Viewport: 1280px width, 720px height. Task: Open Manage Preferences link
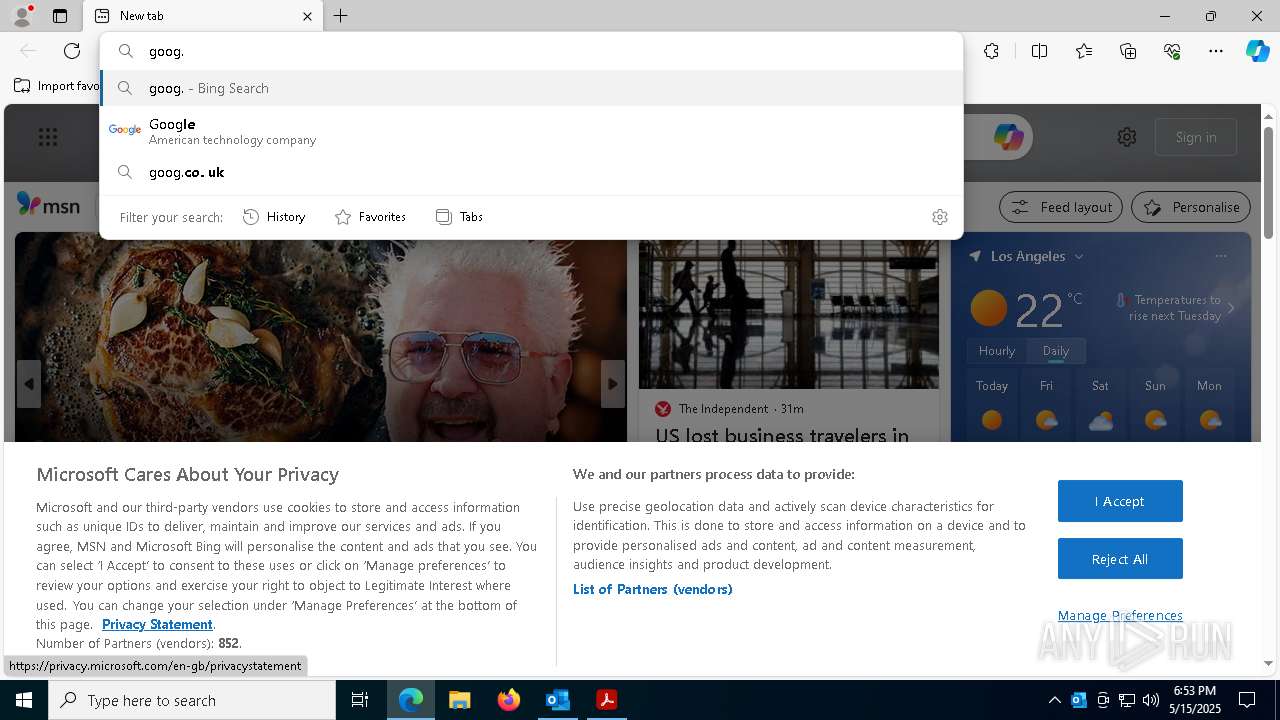click(x=1120, y=615)
